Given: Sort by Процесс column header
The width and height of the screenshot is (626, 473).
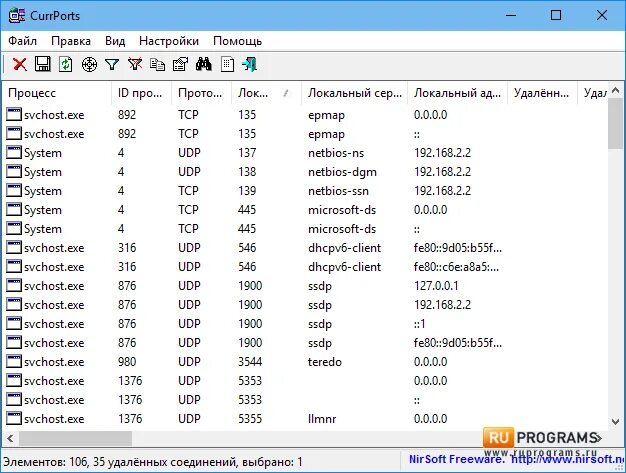Looking at the screenshot, I should point(57,93).
